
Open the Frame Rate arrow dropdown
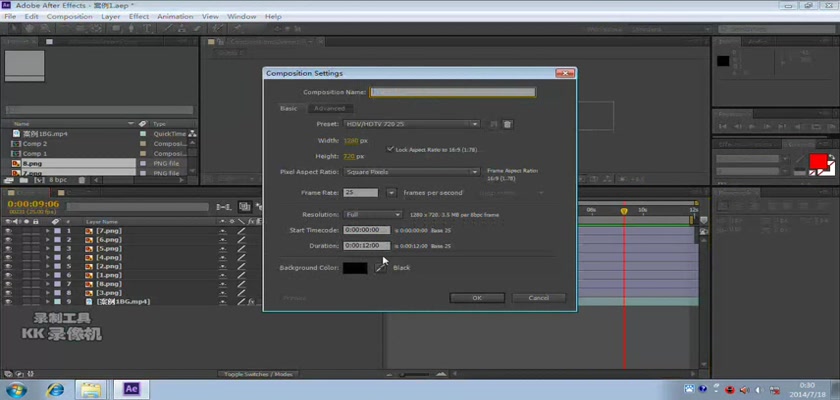click(x=391, y=193)
